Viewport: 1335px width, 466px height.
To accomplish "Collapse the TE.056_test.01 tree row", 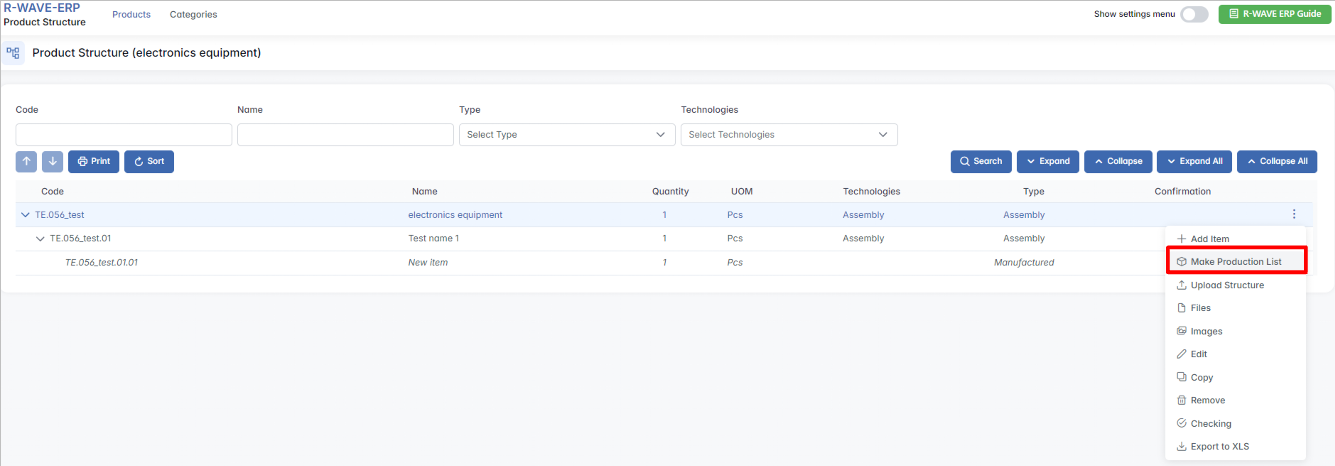I will (40, 239).
